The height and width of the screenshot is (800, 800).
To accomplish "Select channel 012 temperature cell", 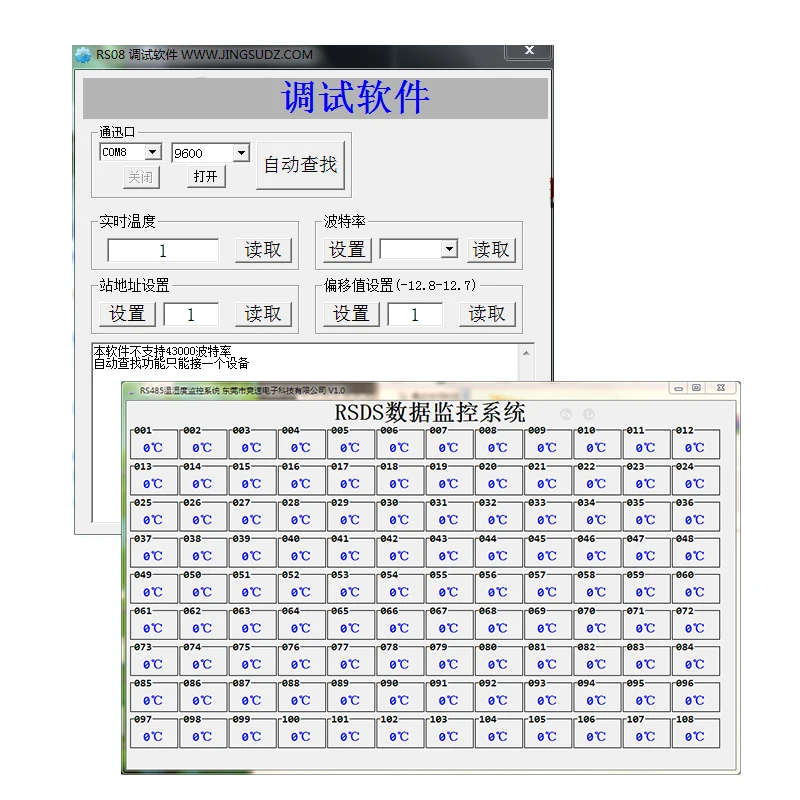I will [695, 444].
